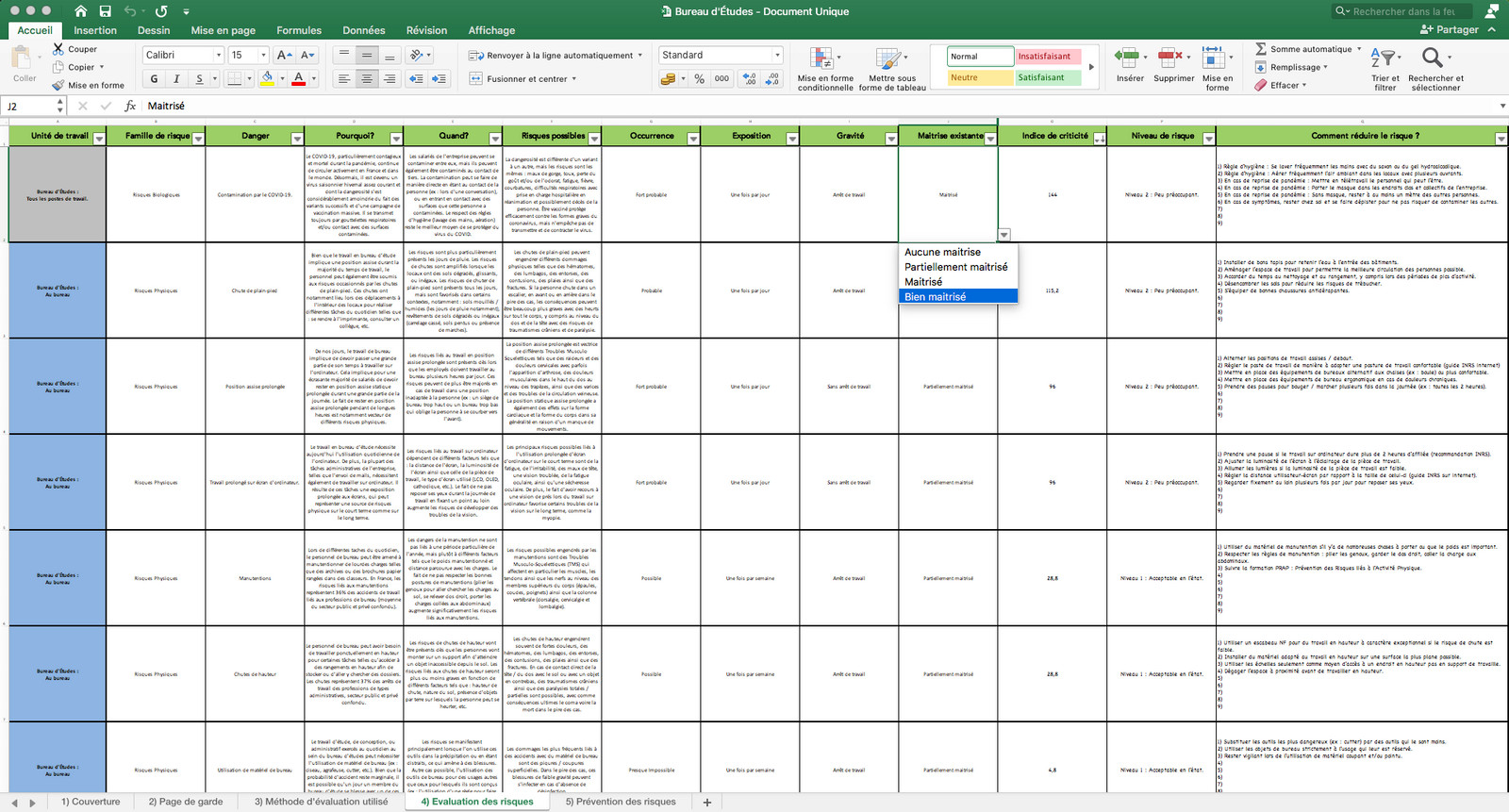Expand the Standard number format dropdown
The image size is (1509, 812).
pos(777,56)
